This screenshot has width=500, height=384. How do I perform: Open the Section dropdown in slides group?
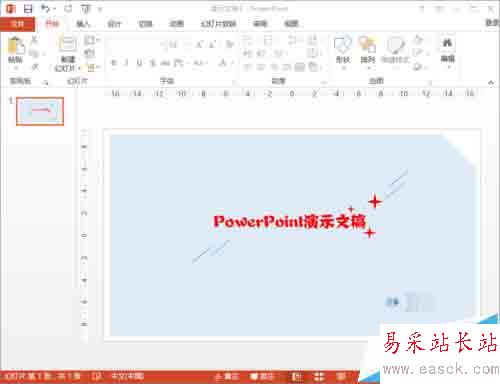[x=92, y=68]
